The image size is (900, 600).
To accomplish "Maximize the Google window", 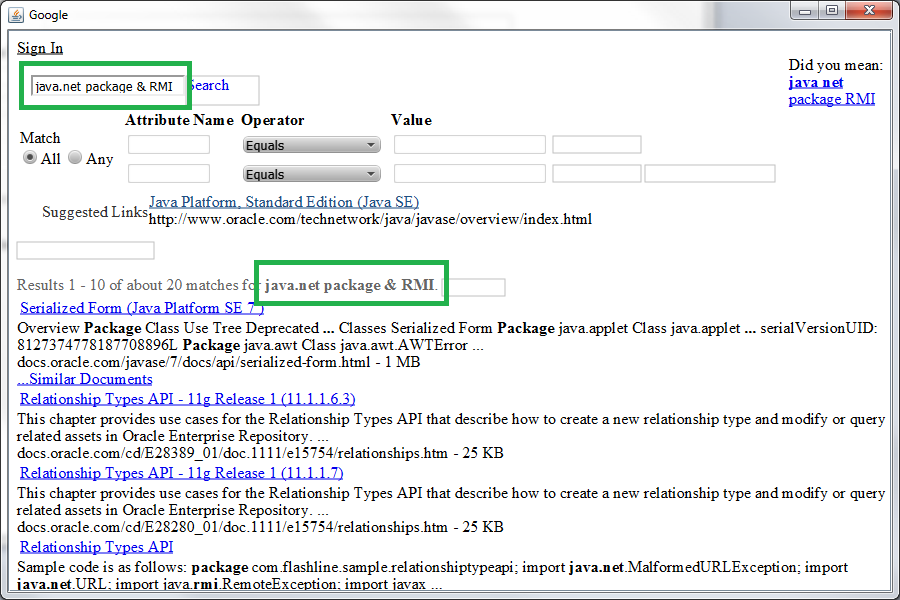I will point(832,10).
